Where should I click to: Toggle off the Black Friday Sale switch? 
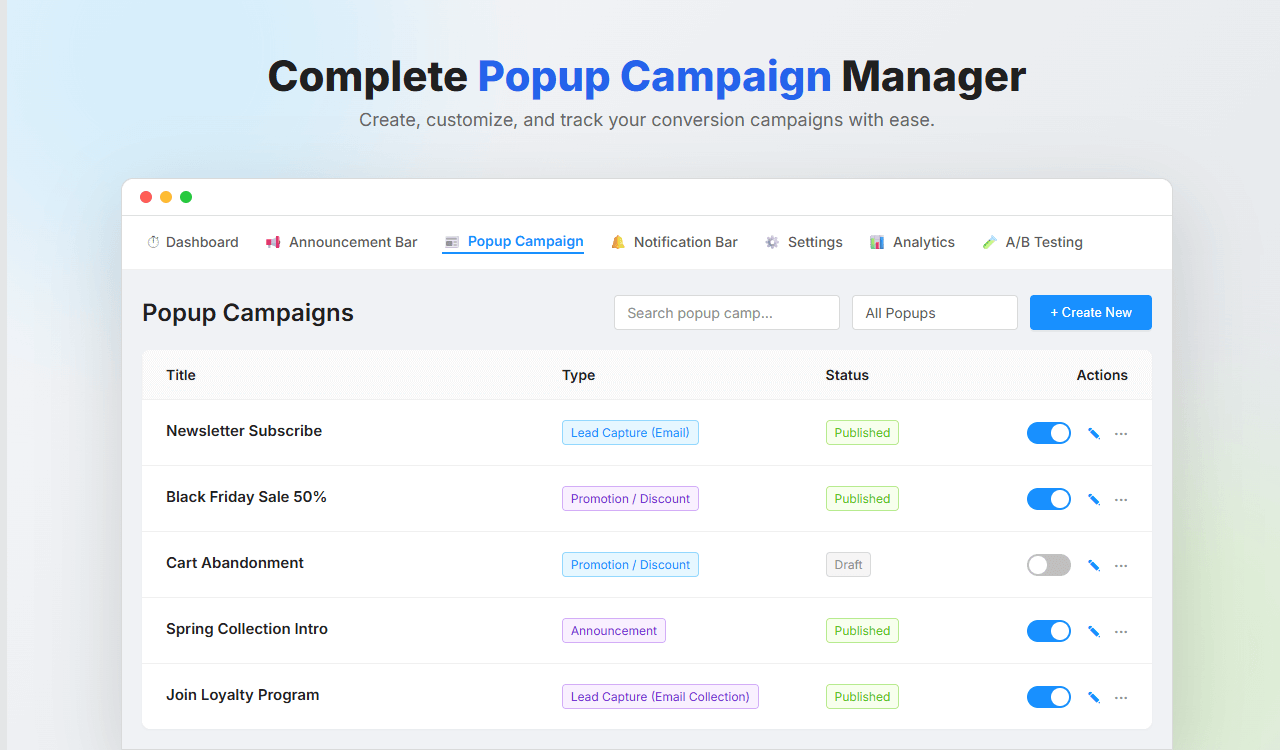[1048, 499]
